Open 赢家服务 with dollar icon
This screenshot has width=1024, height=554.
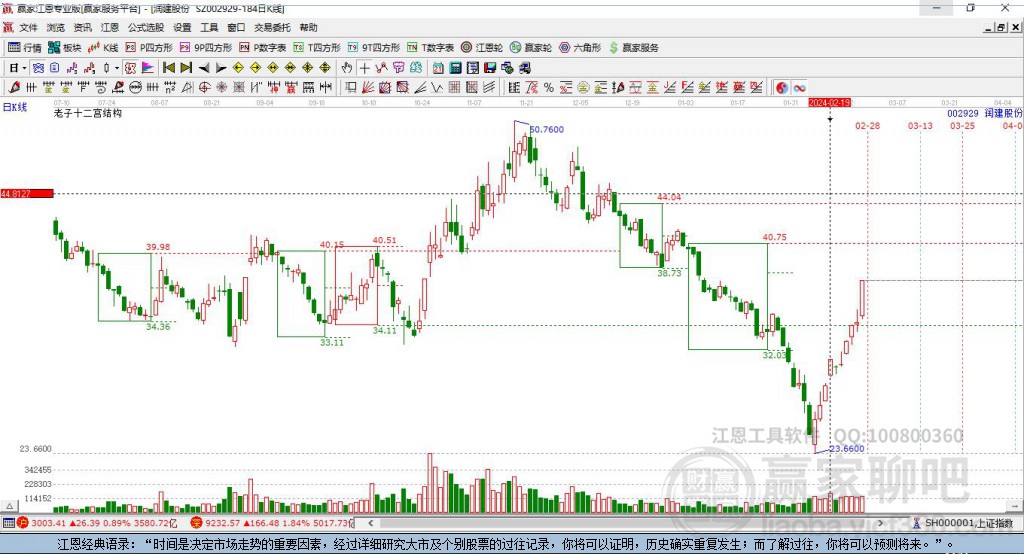pyautogui.click(x=633, y=48)
